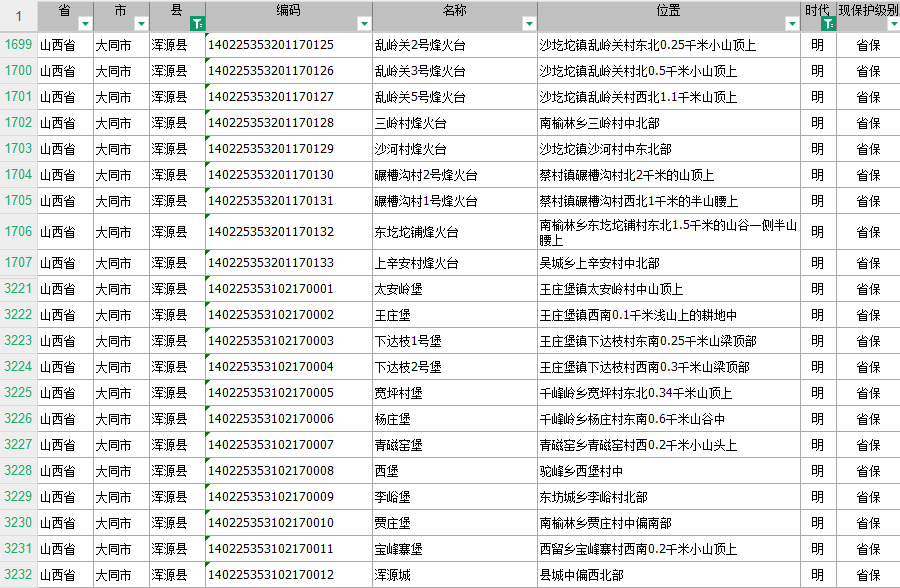
Task: Select the cell 浑源城
Action: pyautogui.click(x=455, y=575)
